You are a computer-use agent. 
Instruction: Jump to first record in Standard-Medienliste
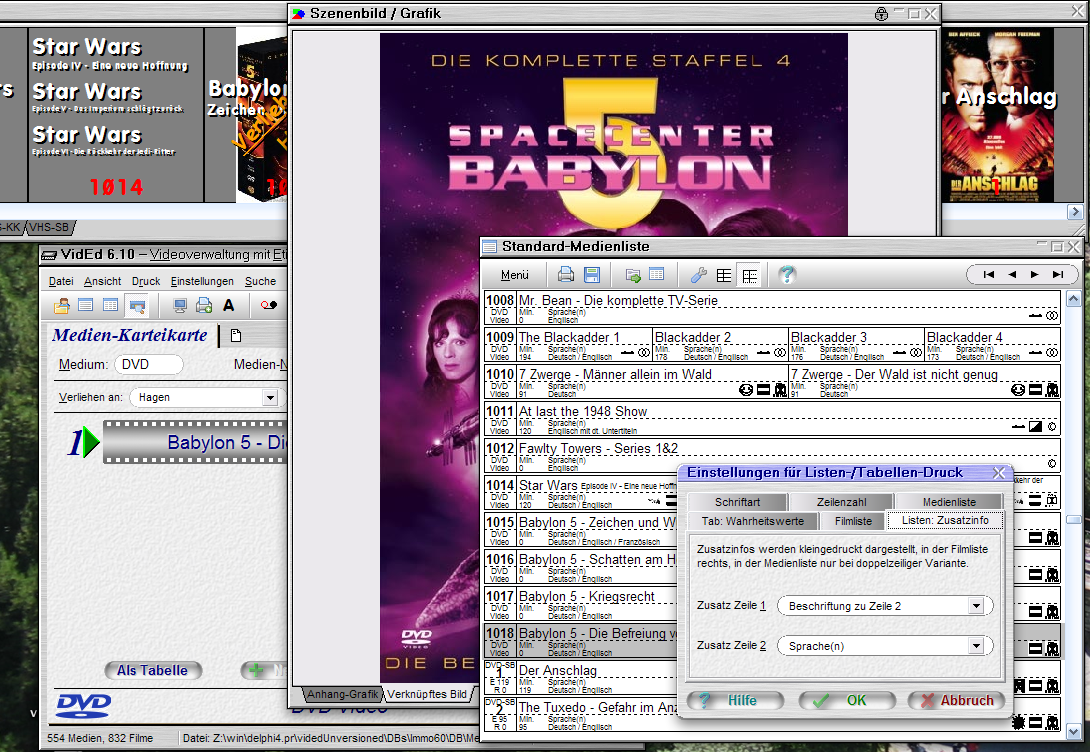(x=989, y=275)
